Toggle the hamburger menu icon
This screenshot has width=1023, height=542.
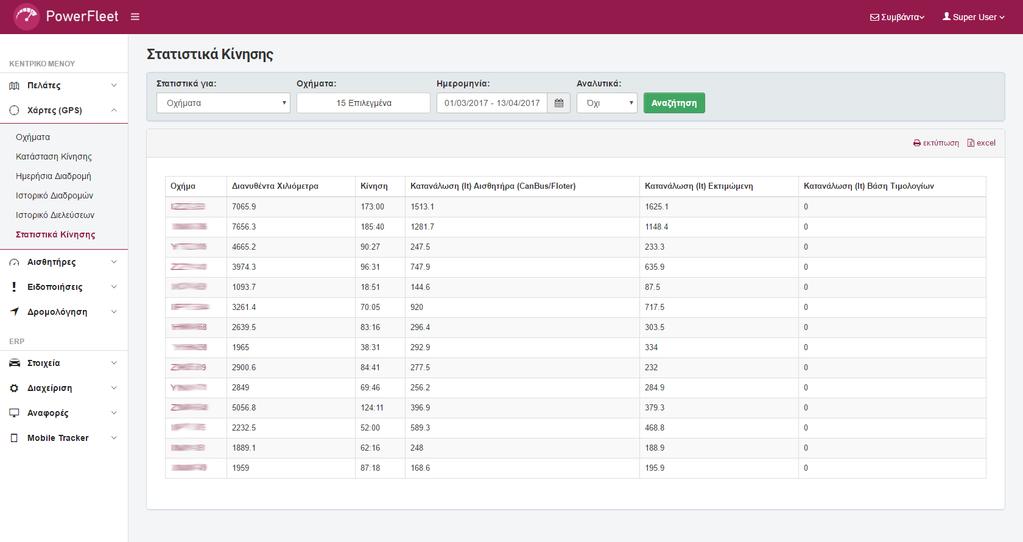click(x=135, y=16)
